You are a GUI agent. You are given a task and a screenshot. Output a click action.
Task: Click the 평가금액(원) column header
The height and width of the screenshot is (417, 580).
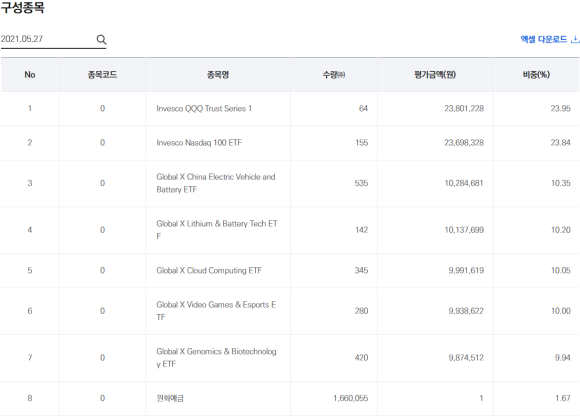pos(435,75)
